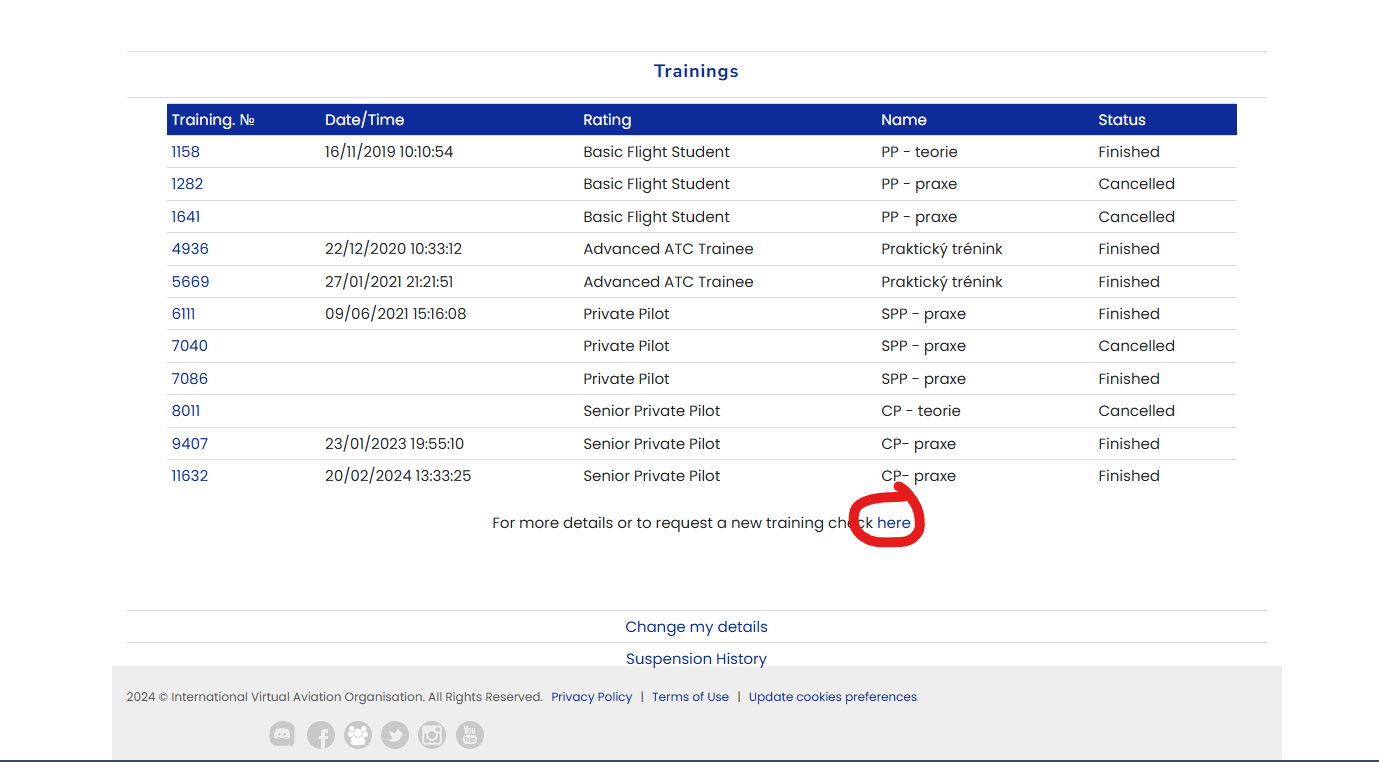Viewport: 1379px width, 762px height.
Task: Click 'SPP - praxe' in row 7040
Action: [923, 346]
